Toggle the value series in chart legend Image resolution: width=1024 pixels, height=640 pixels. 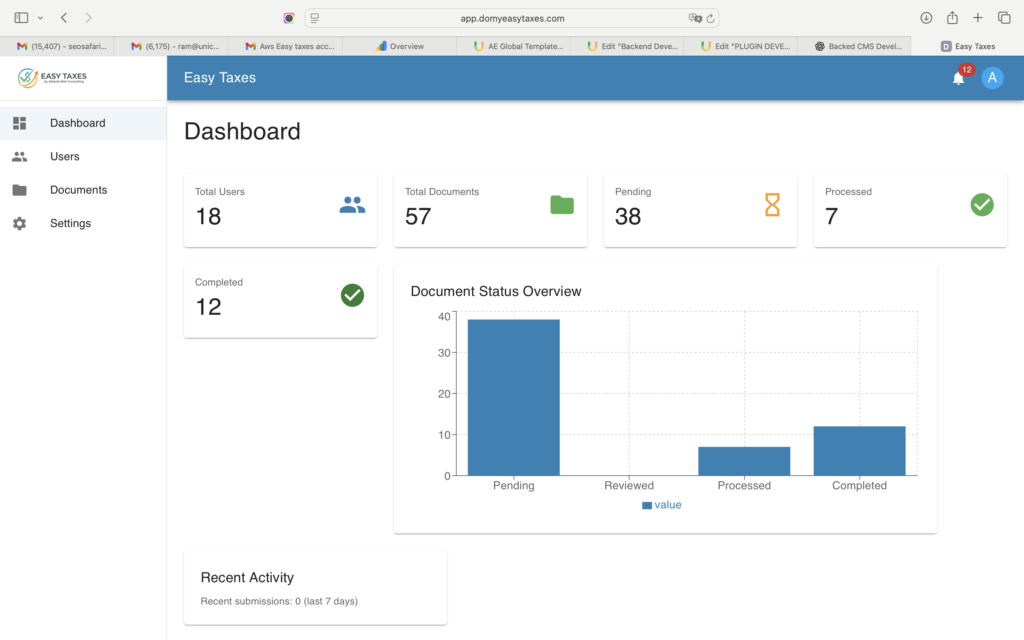click(x=663, y=504)
